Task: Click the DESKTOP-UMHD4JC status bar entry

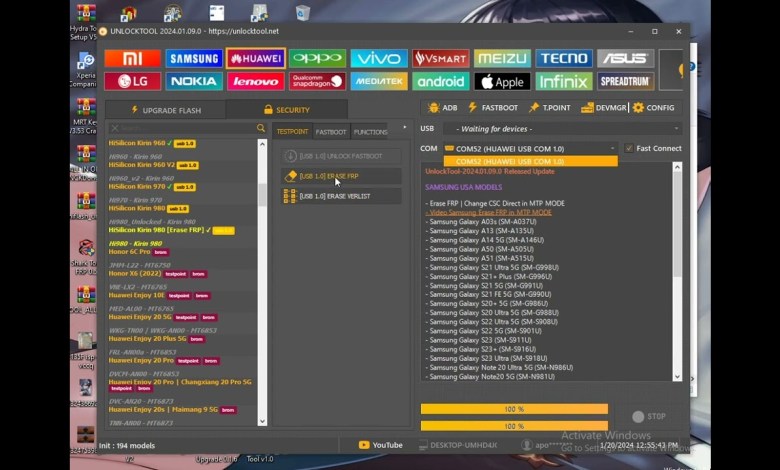Action: (458, 445)
